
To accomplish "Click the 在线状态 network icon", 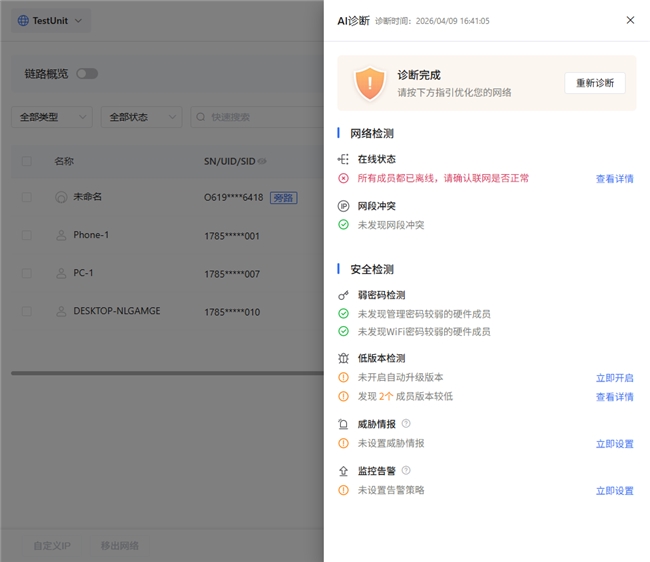I will 344,159.
